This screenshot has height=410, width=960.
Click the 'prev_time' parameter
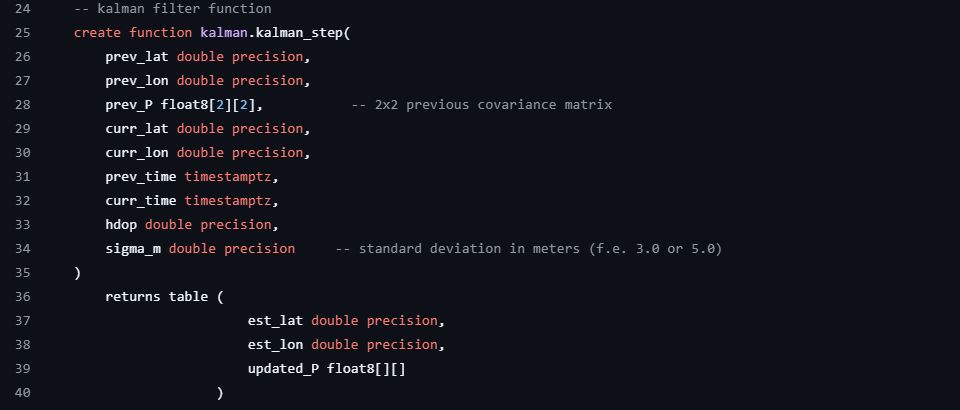click(141, 176)
